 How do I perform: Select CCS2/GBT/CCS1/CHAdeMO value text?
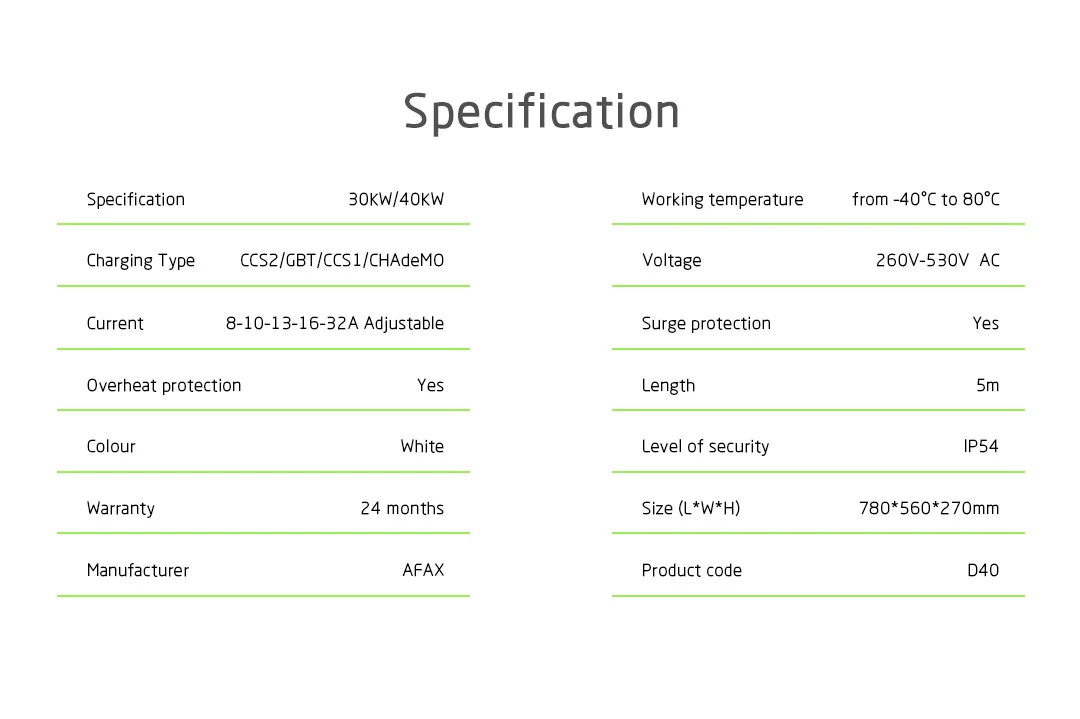pyautogui.click(x=342, y=261)
